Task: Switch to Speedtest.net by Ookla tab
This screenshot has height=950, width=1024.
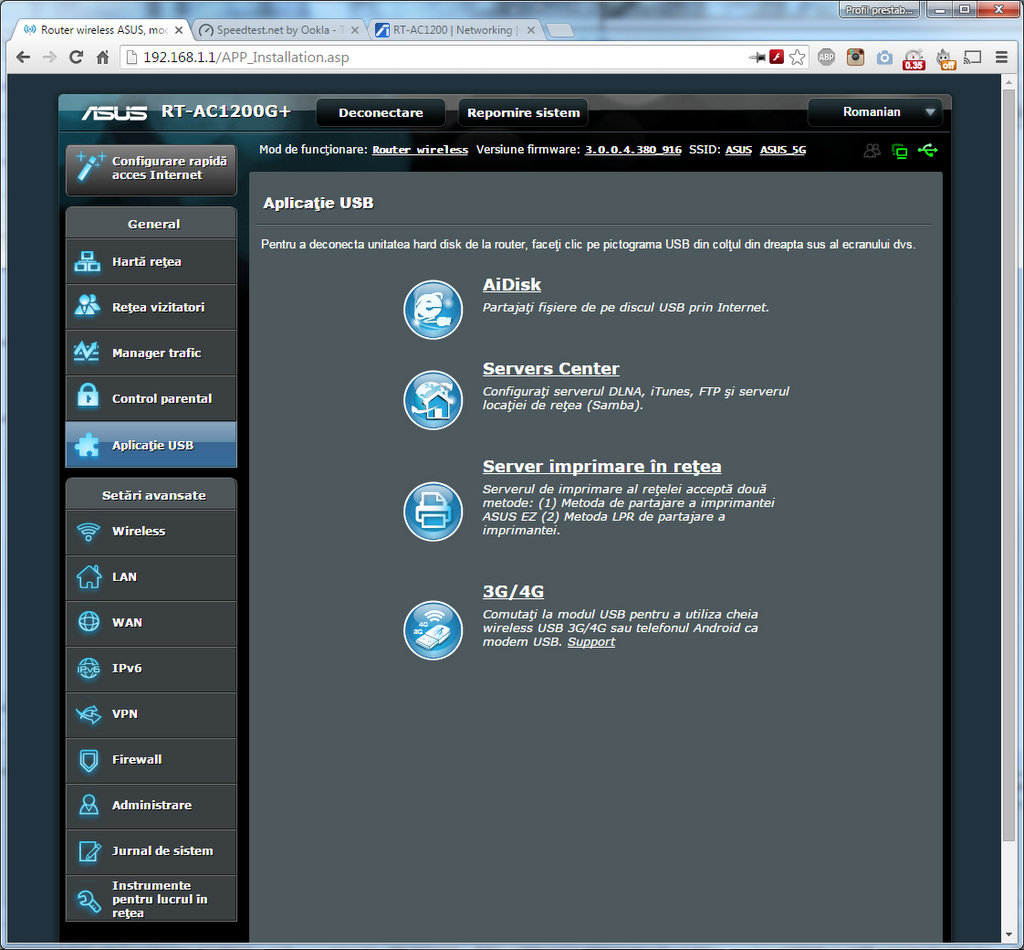Action: [279, 30]
